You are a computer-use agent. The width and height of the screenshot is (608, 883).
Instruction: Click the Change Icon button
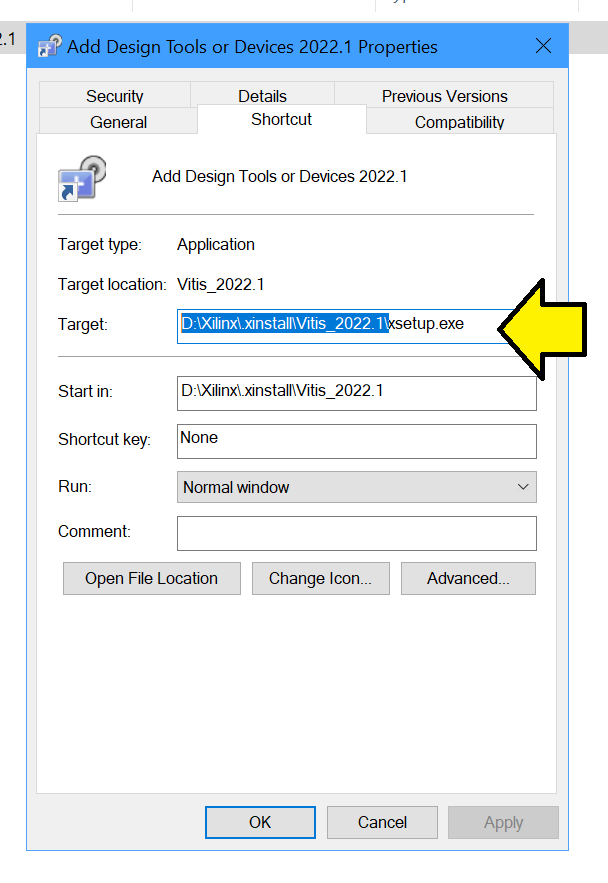tap(320, 578)
